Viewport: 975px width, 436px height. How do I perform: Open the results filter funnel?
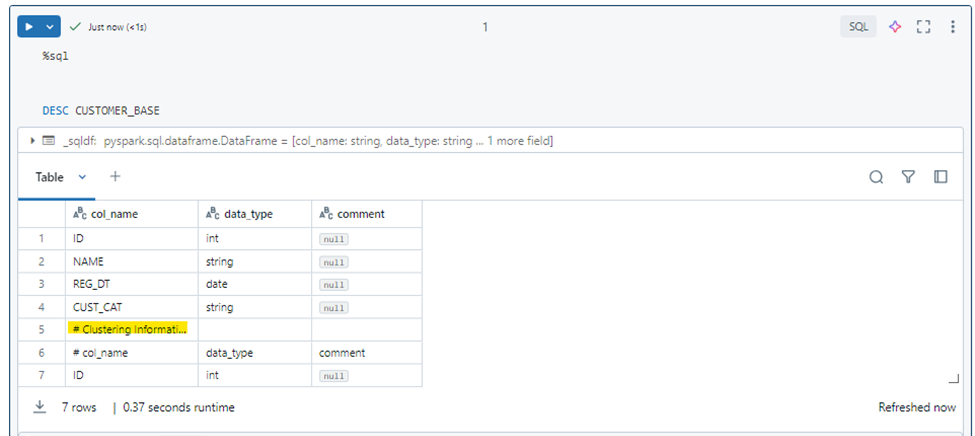908,177
